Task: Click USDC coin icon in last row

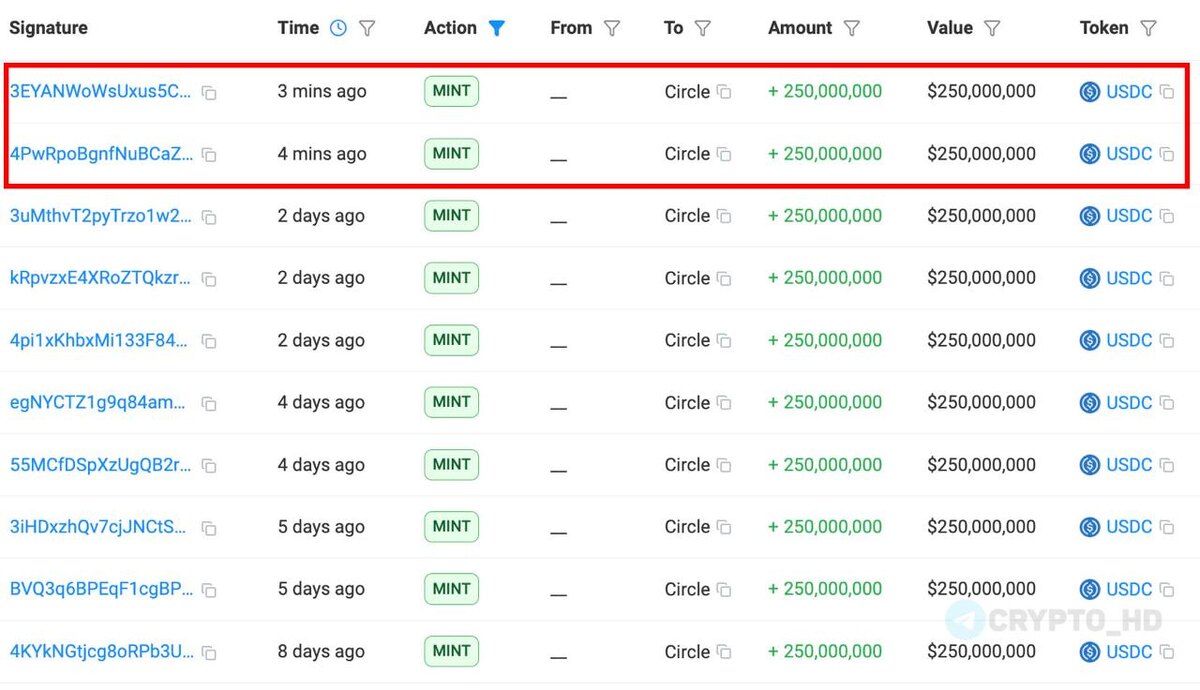Action: tap(1090, 652)
